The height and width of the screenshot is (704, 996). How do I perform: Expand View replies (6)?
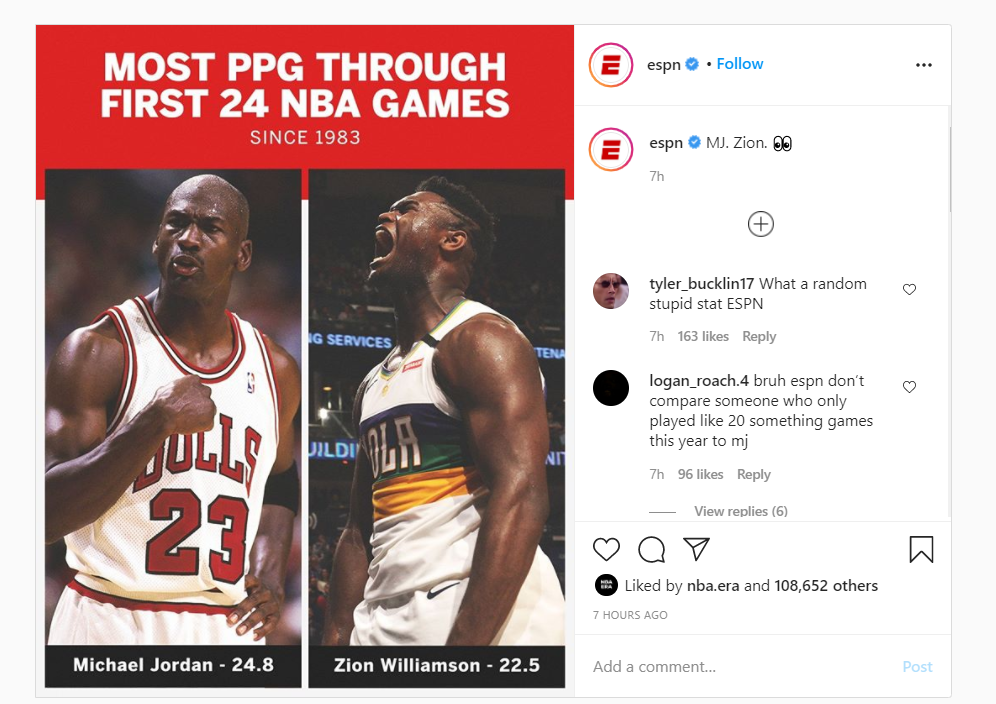point(741,511)
